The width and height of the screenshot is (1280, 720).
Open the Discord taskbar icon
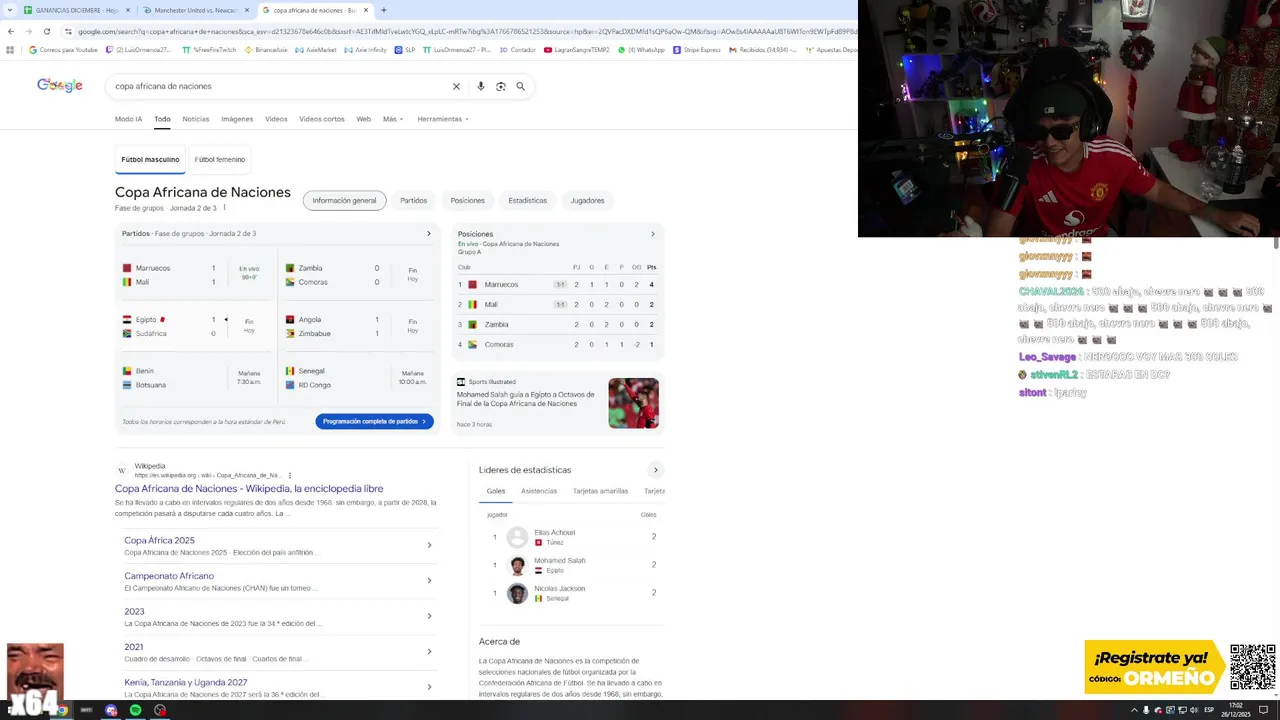coord(111,710)
